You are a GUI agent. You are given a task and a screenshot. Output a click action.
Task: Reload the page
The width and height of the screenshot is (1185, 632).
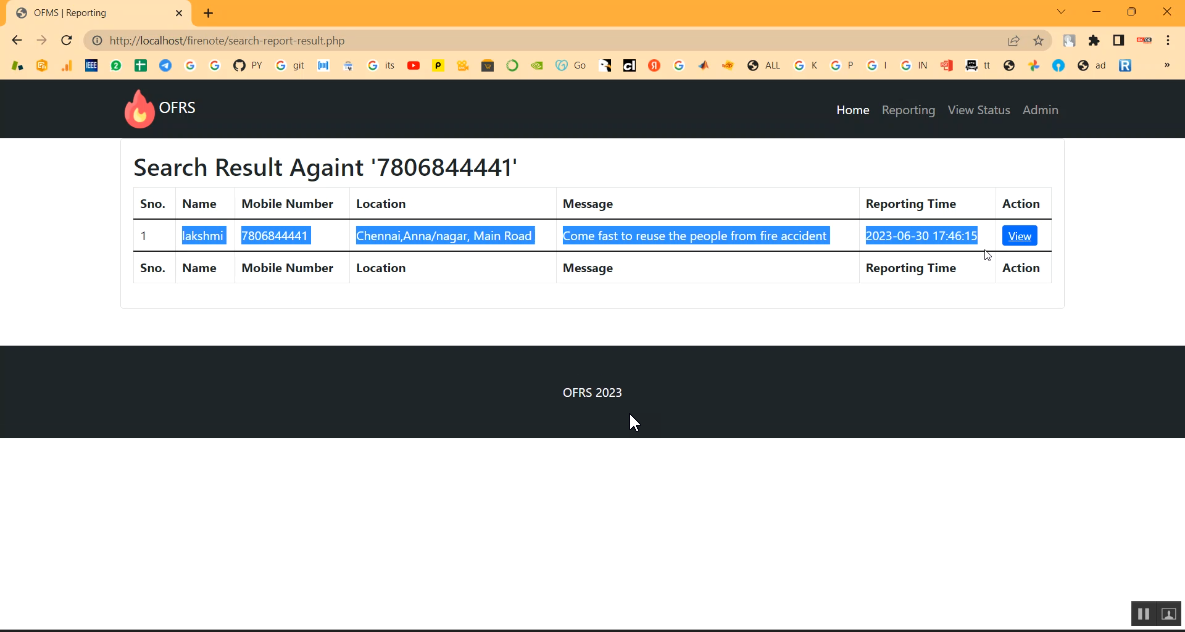click(x=66, y=41)
